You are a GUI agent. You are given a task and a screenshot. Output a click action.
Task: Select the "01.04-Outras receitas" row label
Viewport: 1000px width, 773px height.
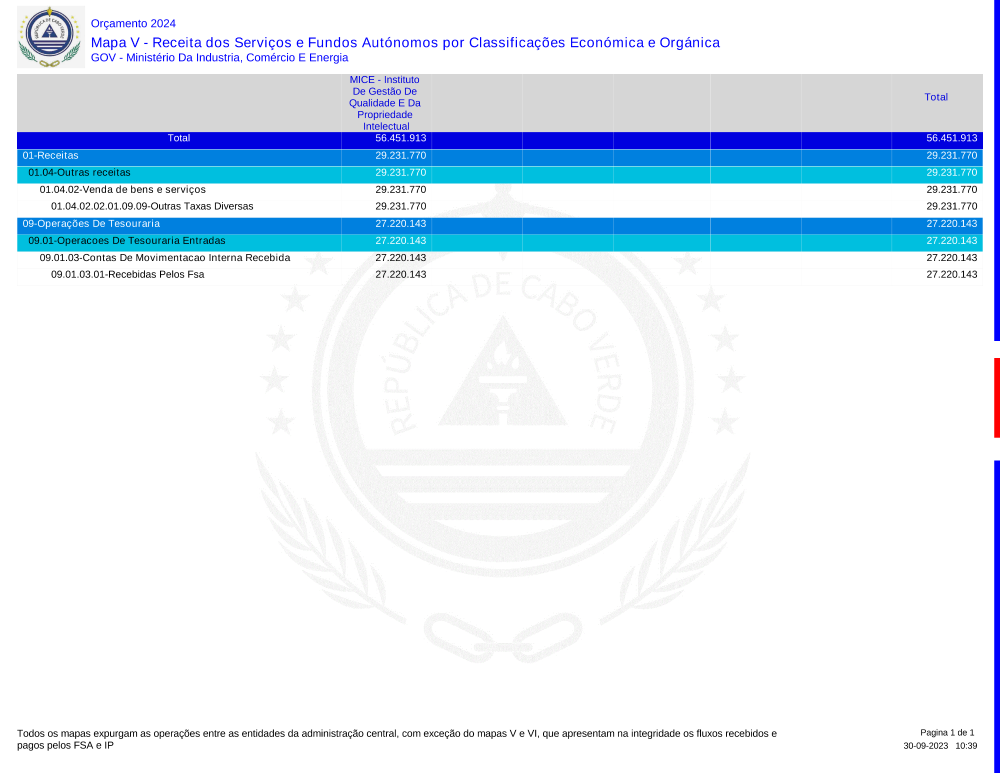tap(79, 173)
